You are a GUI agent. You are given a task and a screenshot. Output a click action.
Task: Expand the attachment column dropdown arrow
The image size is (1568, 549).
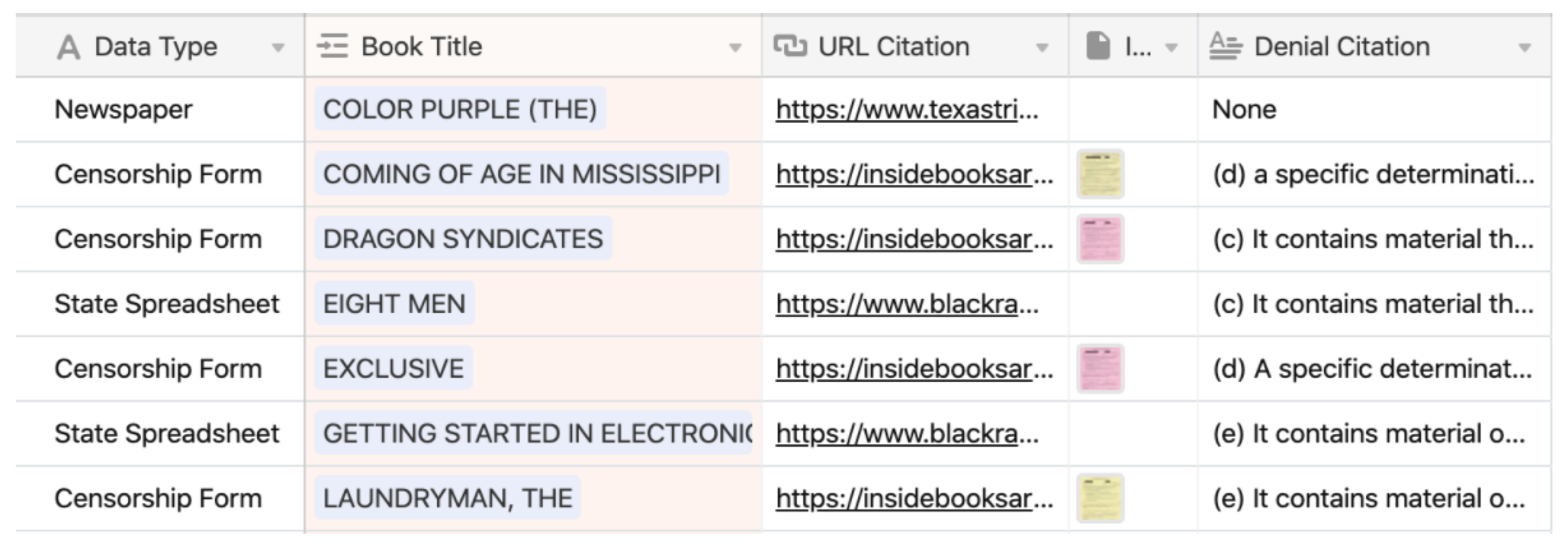(1171, 48)
